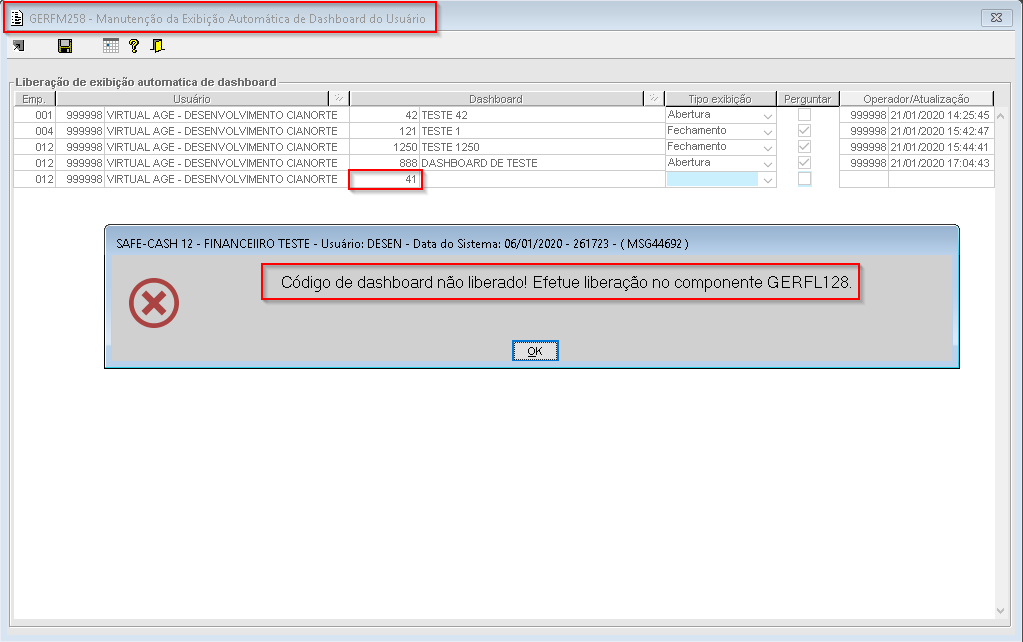This screenshot has width=1023, height=642.
Task: Click timestamp 21/01/2020 14:25:45
Action: (940, 115)
